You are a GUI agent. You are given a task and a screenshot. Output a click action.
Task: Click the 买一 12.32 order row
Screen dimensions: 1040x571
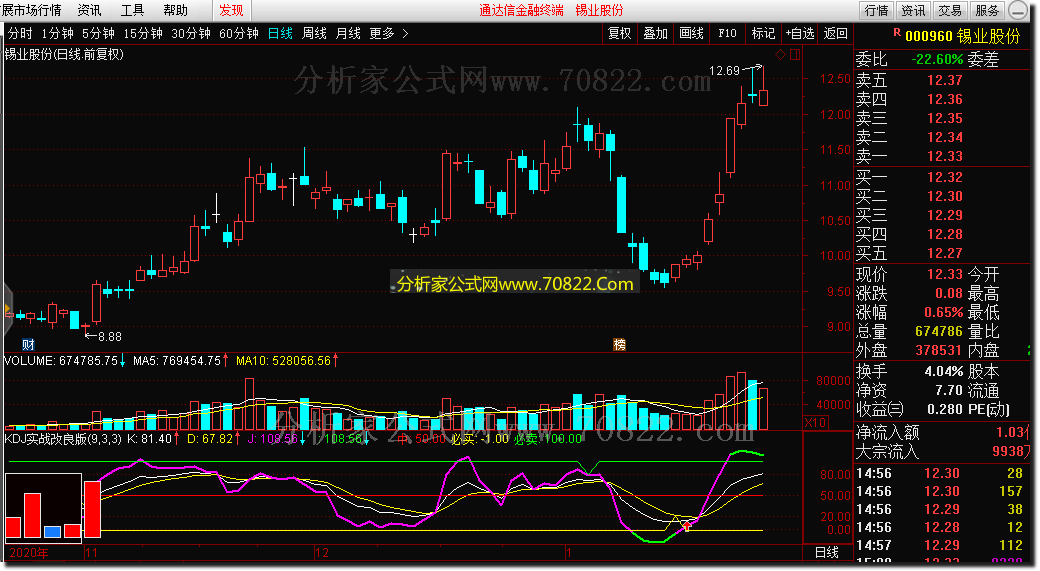click(942, 178)
